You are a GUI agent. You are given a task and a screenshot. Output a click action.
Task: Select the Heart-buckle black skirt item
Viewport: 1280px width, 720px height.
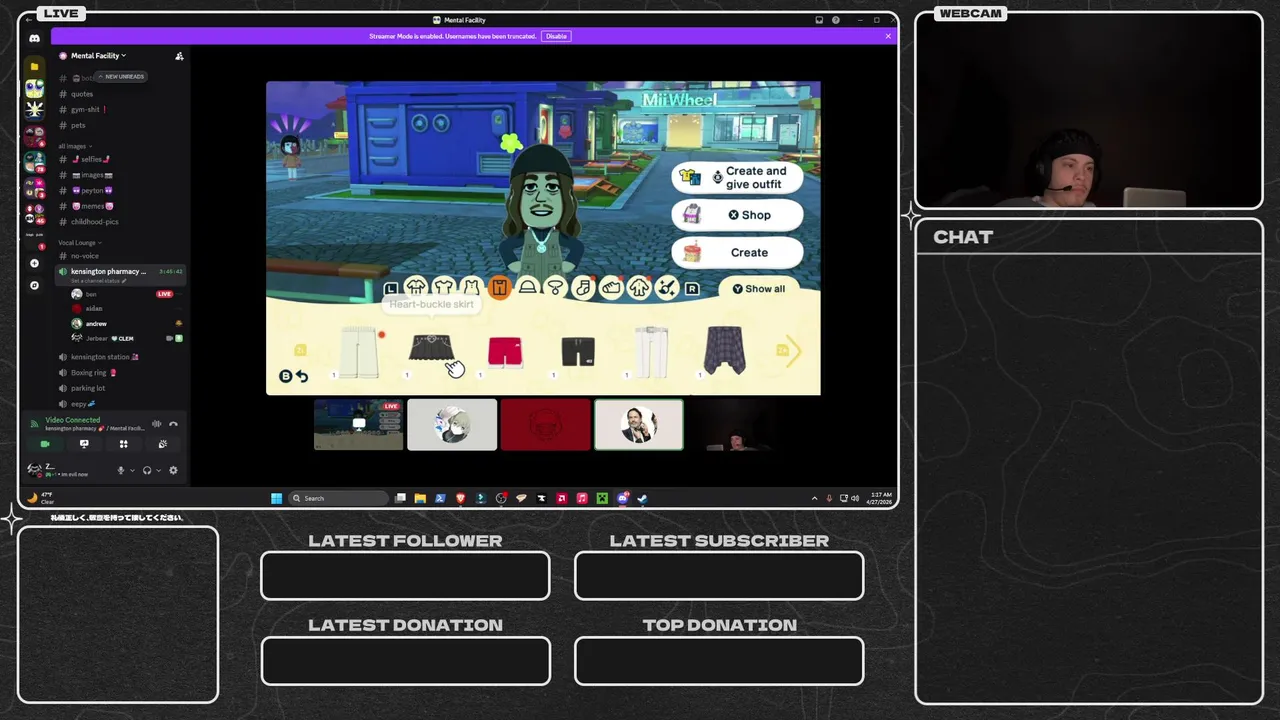click(431, 348)
